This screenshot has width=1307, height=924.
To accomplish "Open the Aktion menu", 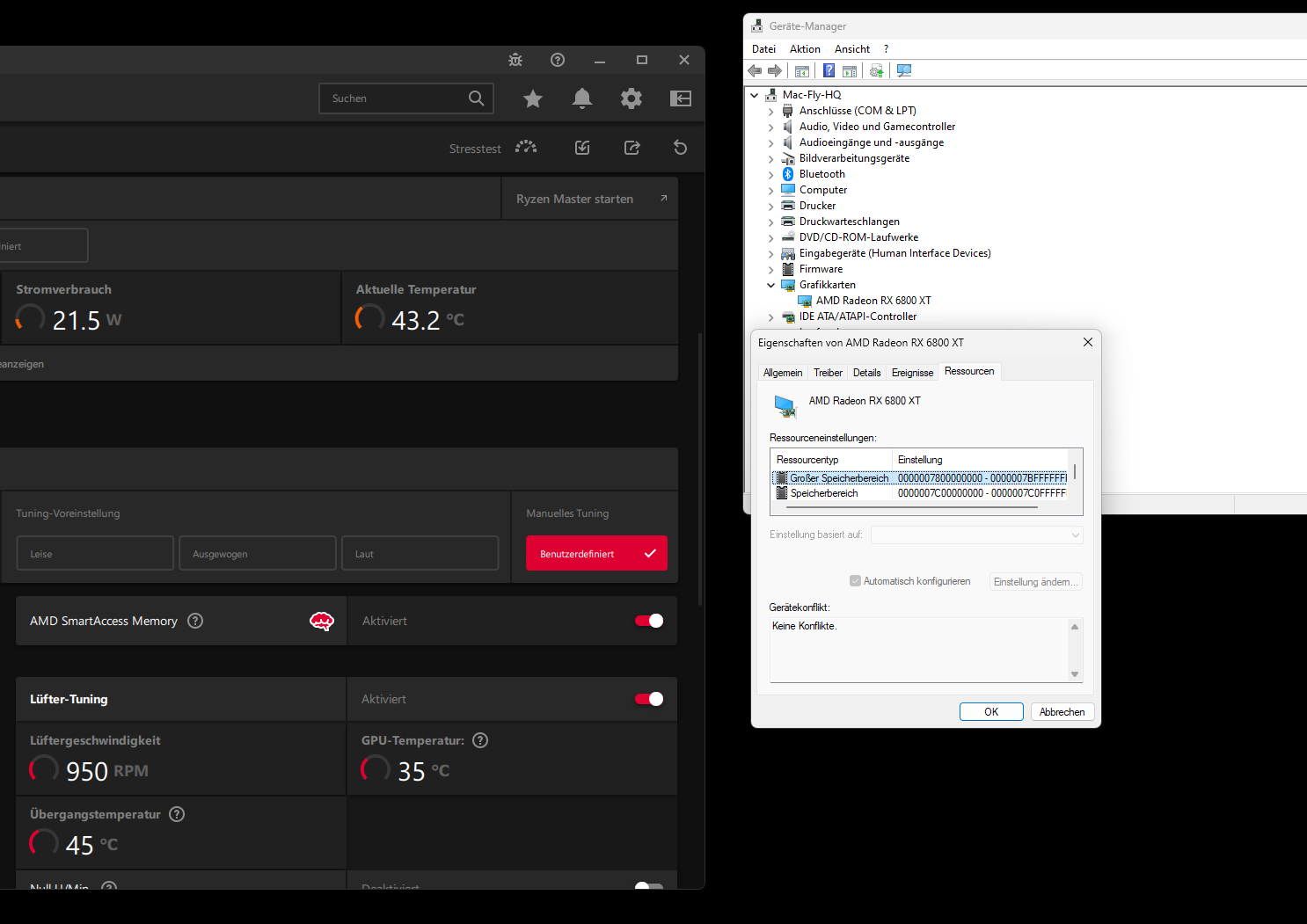I will [805, 49].
